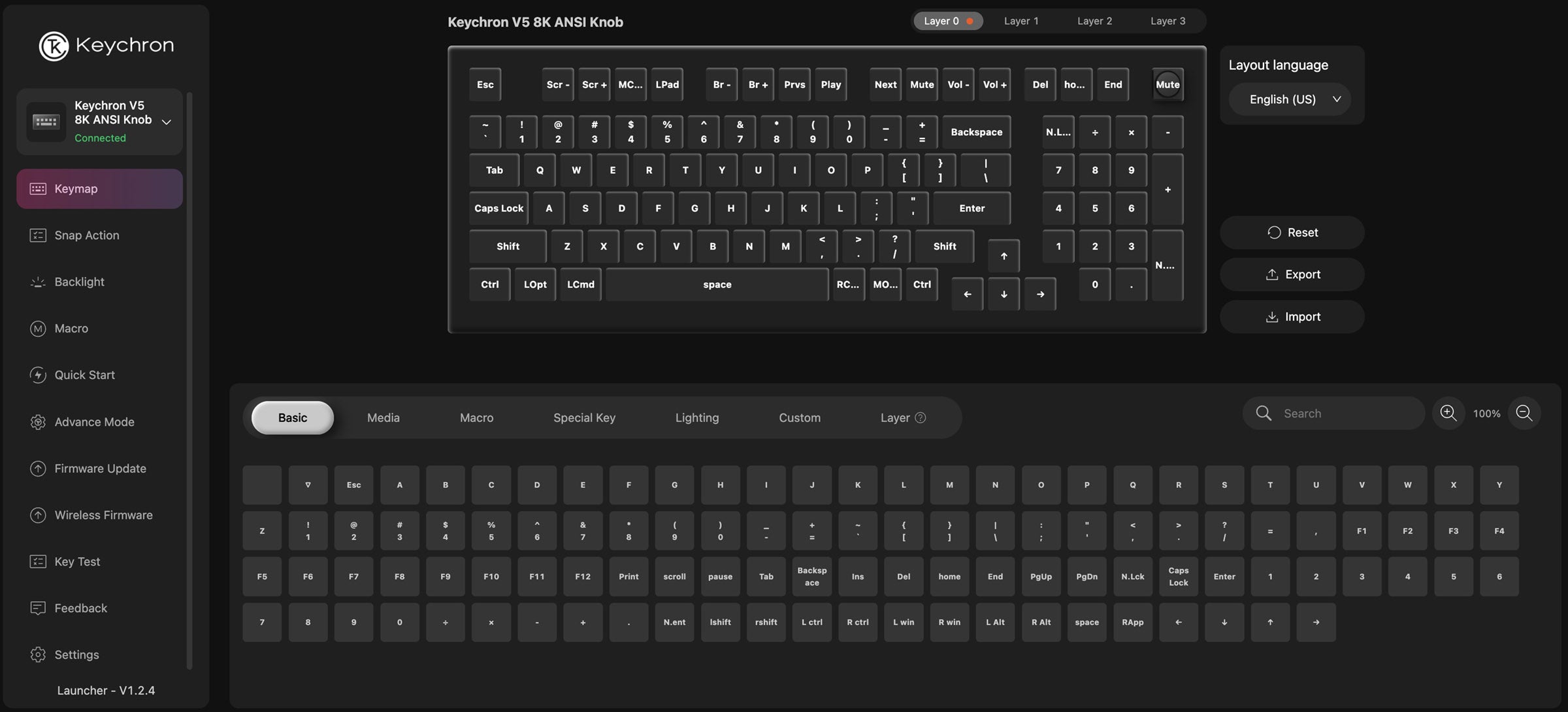Open the Special Key tab
The image size is (1568, 712).
583,417
